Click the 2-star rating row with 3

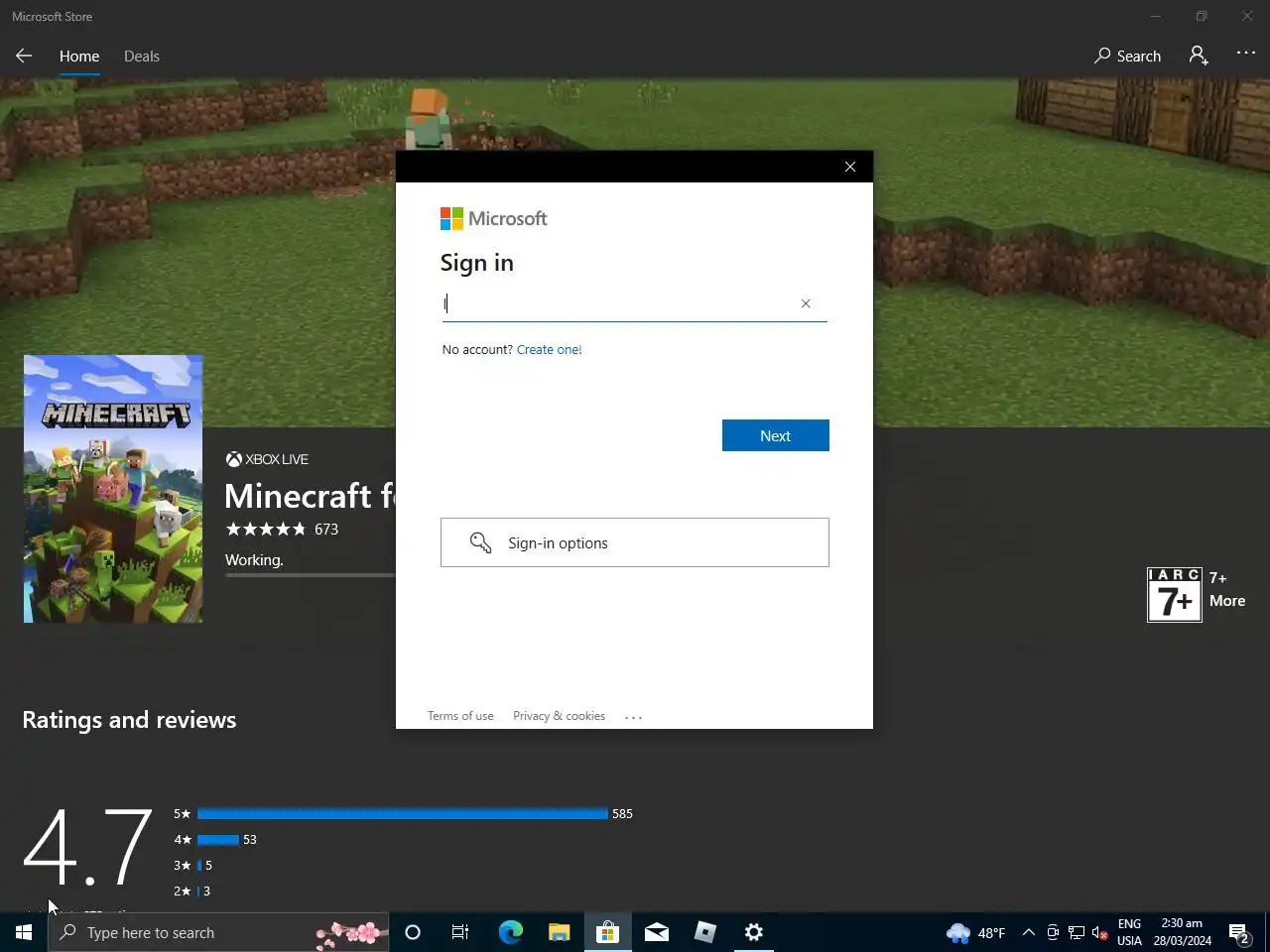click(192, 891)
